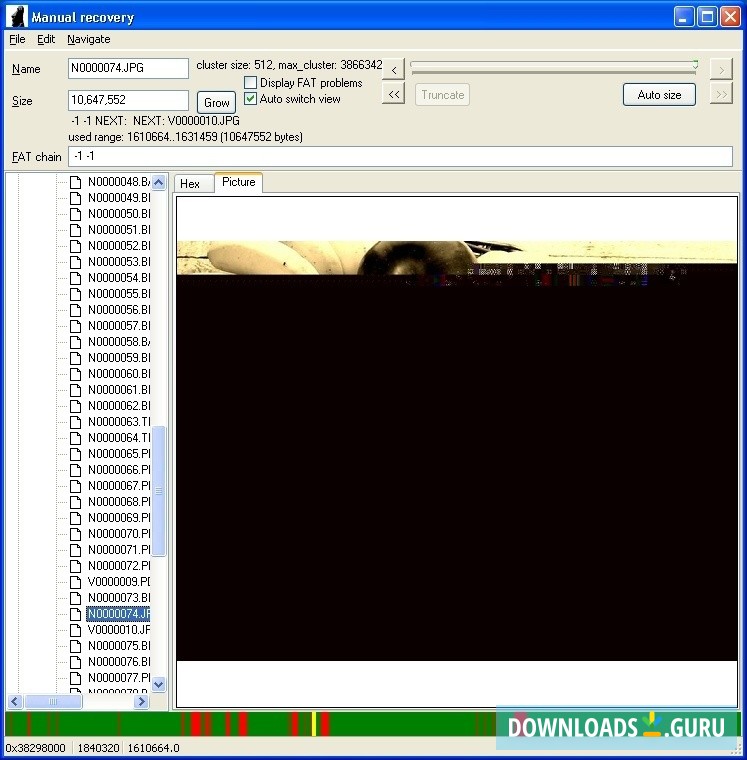Click the double left arrow button
Screen dimensions: 747x760
394,94
